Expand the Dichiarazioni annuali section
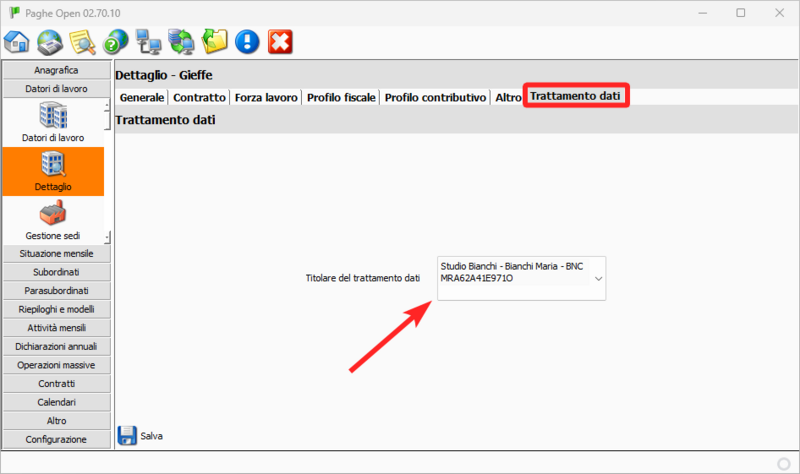 click(x=56, y=346)
